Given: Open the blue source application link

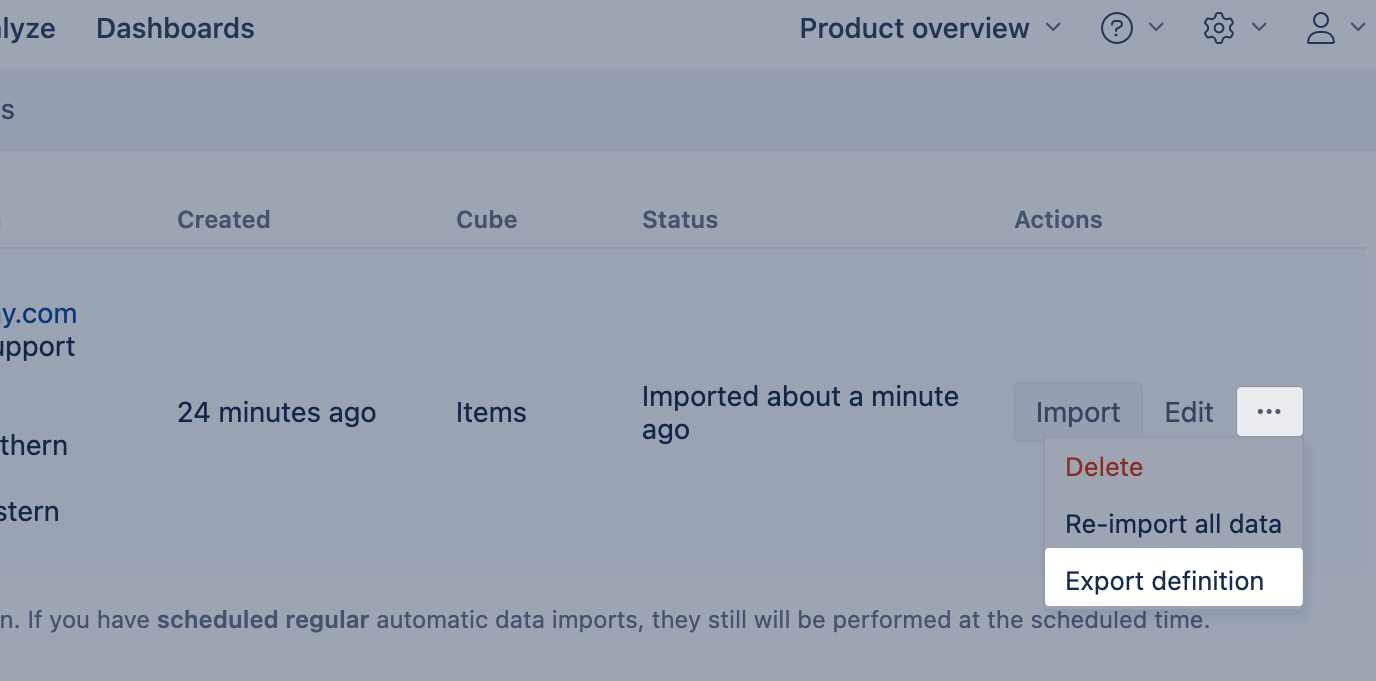Looking at the screenshot, I should click(40, 314).
